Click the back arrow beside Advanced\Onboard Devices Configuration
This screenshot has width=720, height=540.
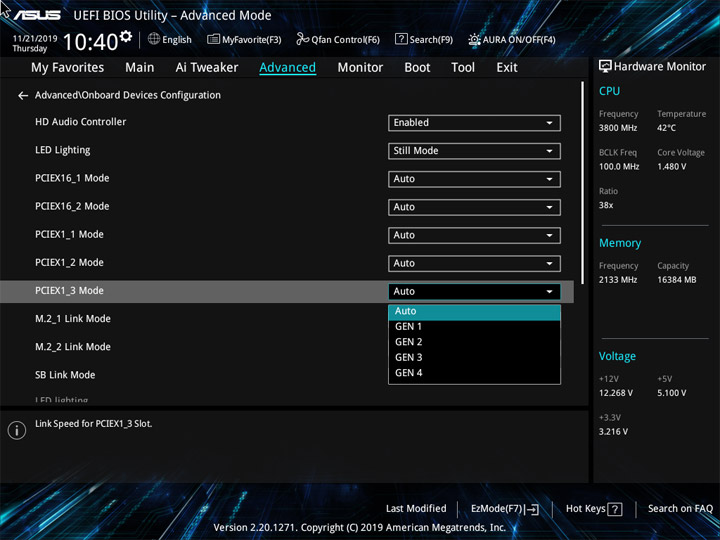[x=22, y=96]
